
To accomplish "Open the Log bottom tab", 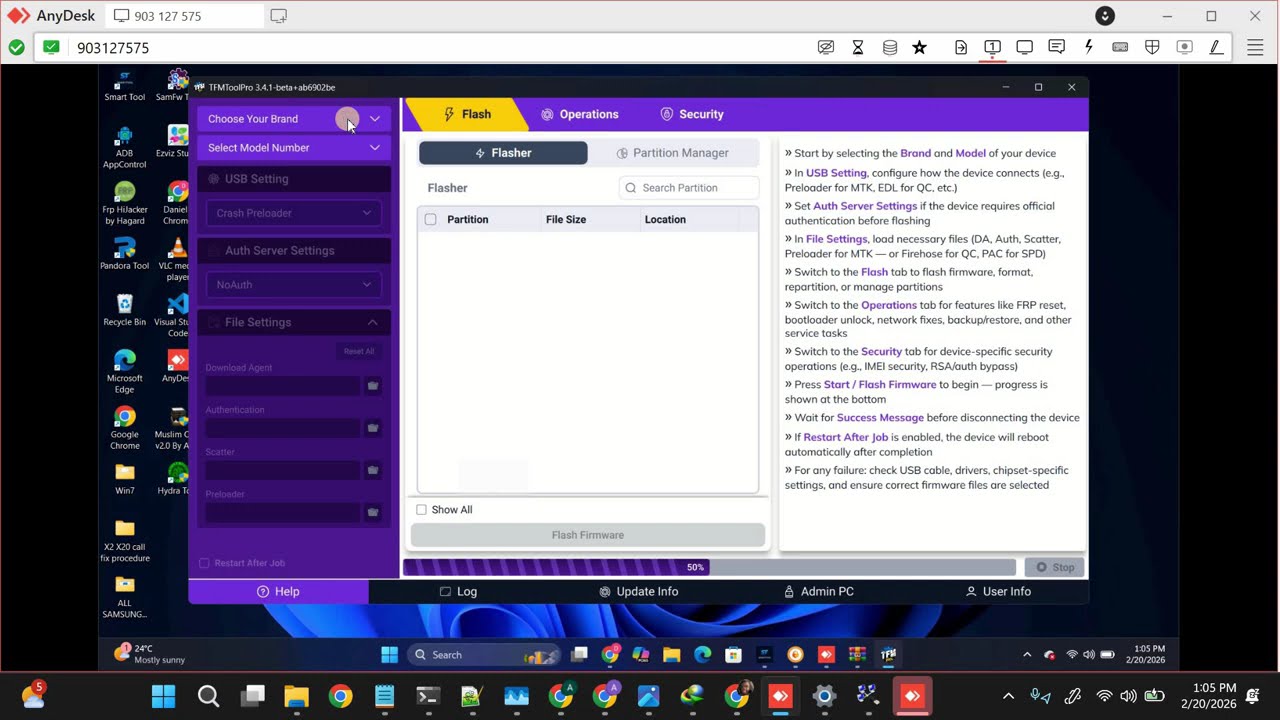I will (458, 592).
